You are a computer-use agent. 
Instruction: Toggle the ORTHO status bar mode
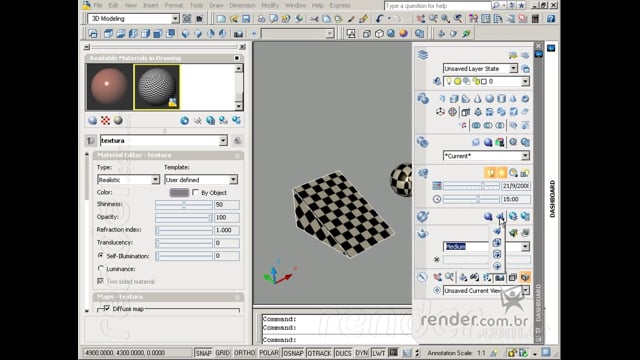tap(244, 353)
